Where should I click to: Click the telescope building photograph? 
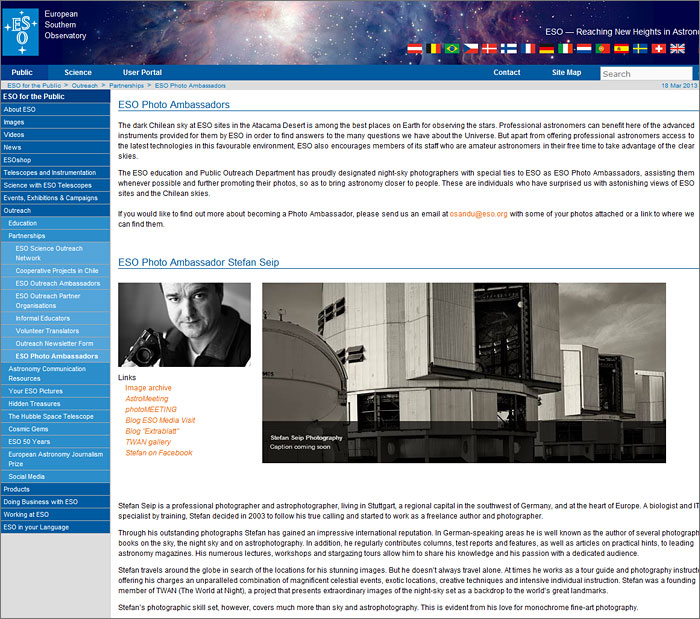pyautogui.click(x=464, y=373)
